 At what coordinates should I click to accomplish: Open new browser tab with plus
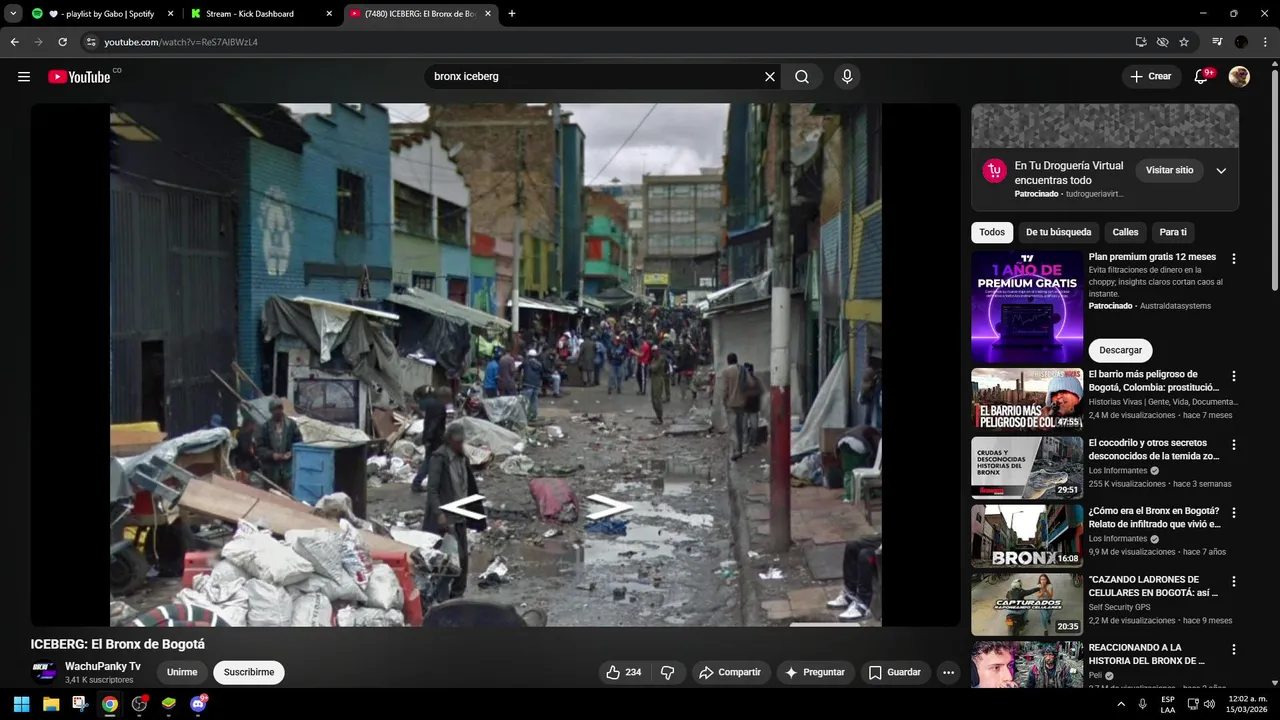(x=512, y=14)
